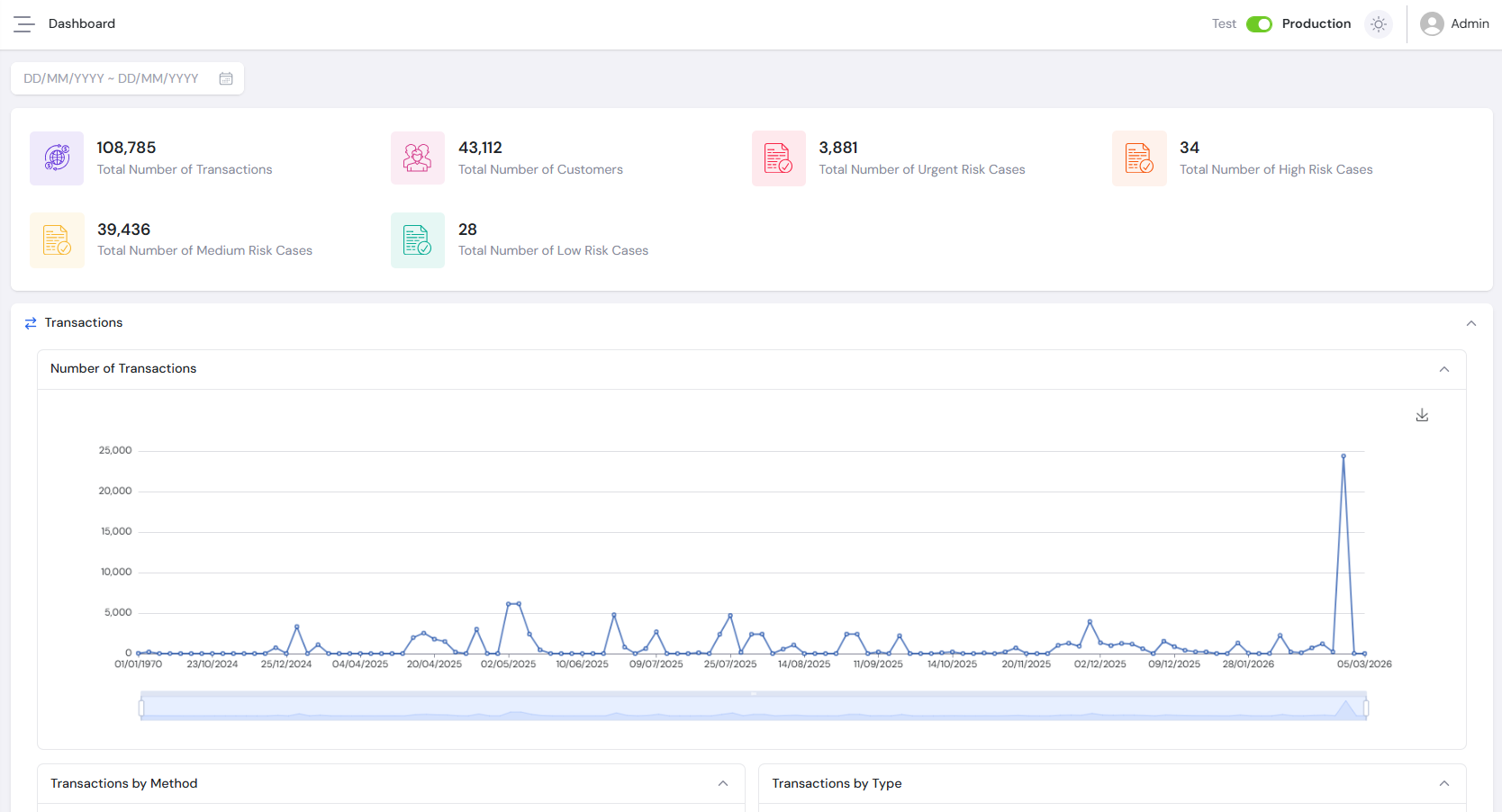Click the Total Number of High Risk Cases label
The width and height of the screenshot is (1502, 812).
[x=1276, y=169]
